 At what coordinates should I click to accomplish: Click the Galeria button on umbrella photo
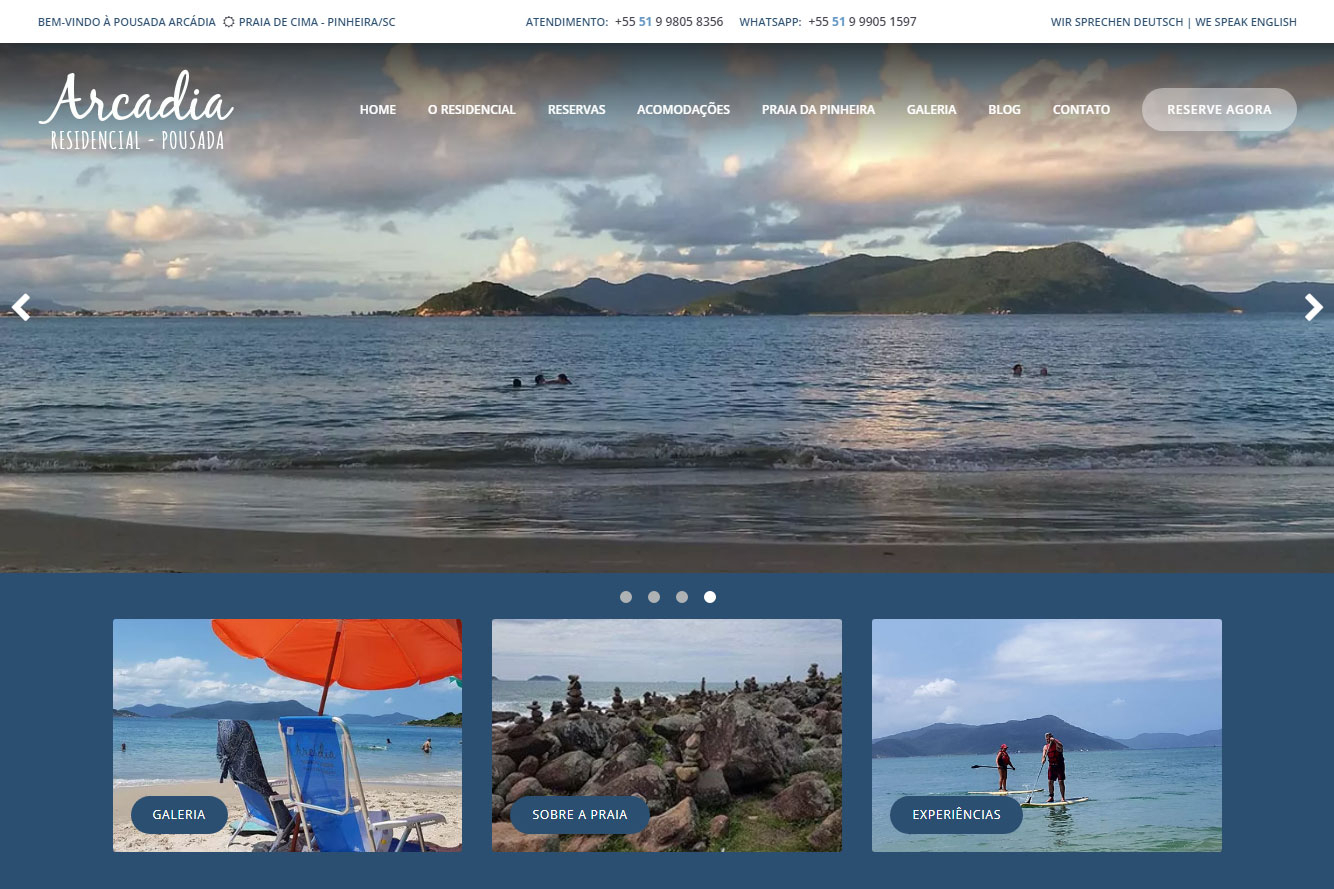coord(179,815)
